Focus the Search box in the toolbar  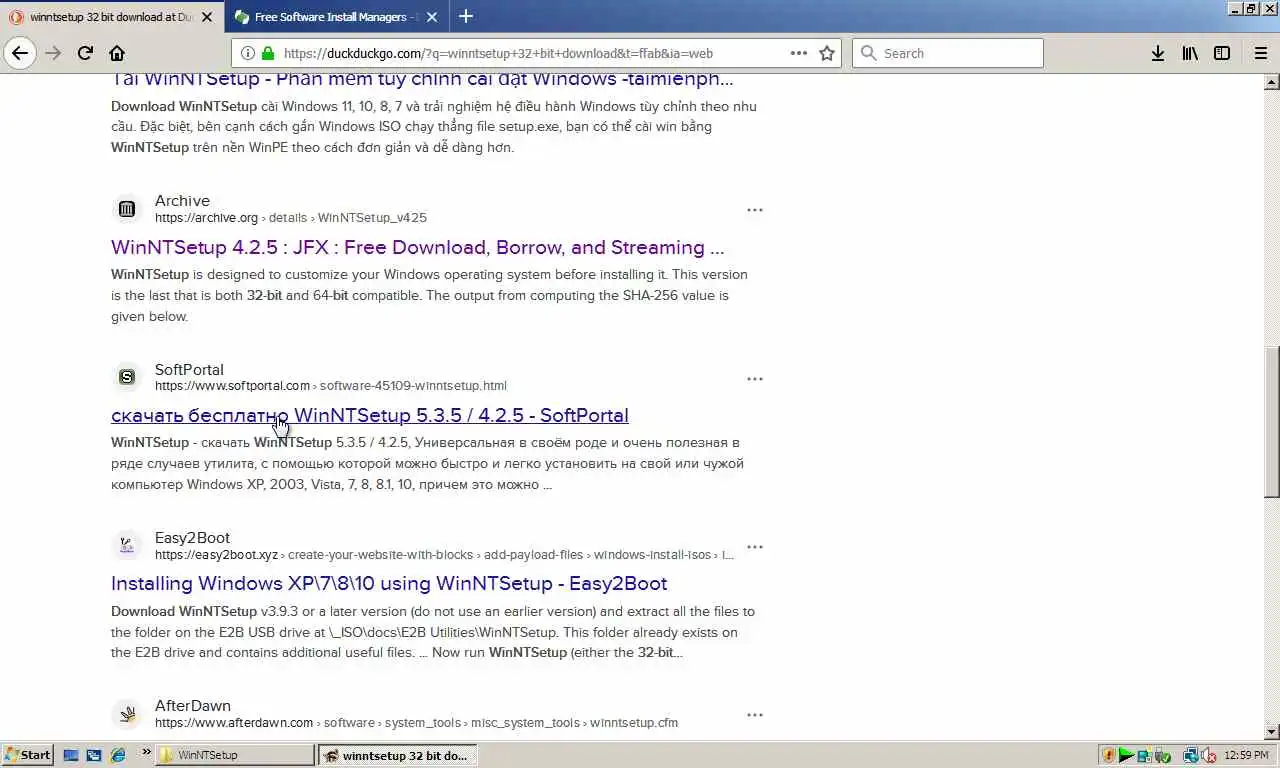pyautogui.click(x=947, y=53)
